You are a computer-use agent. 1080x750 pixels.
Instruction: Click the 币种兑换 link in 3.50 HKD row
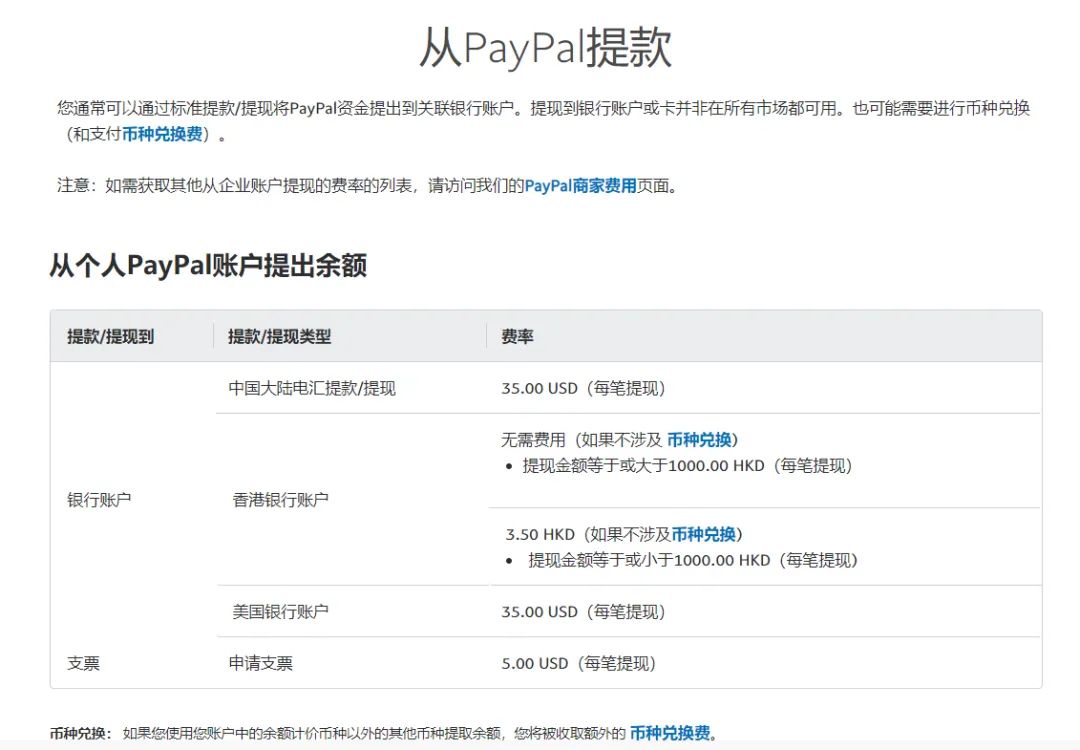point(706,534)
